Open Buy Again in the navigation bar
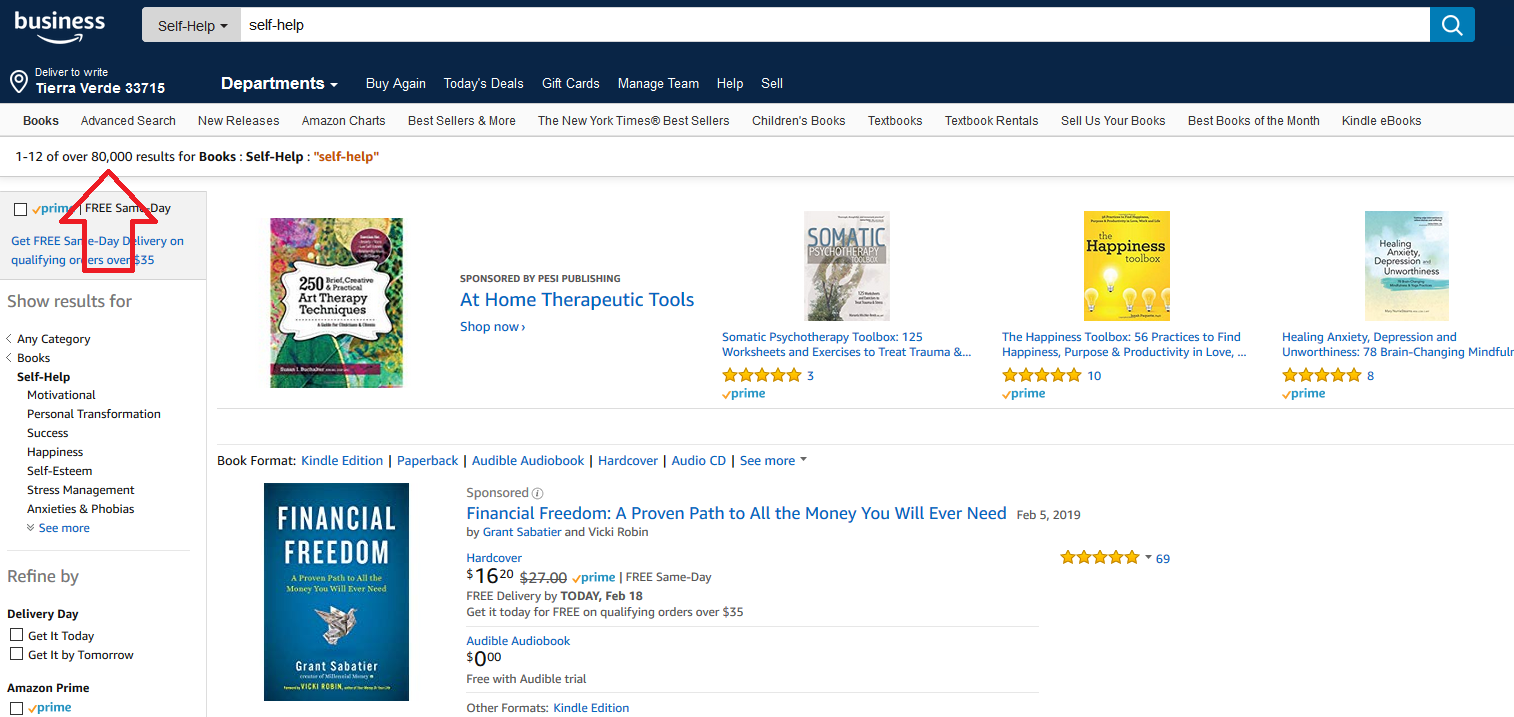The image size is (1514, 717). point(396,83)
